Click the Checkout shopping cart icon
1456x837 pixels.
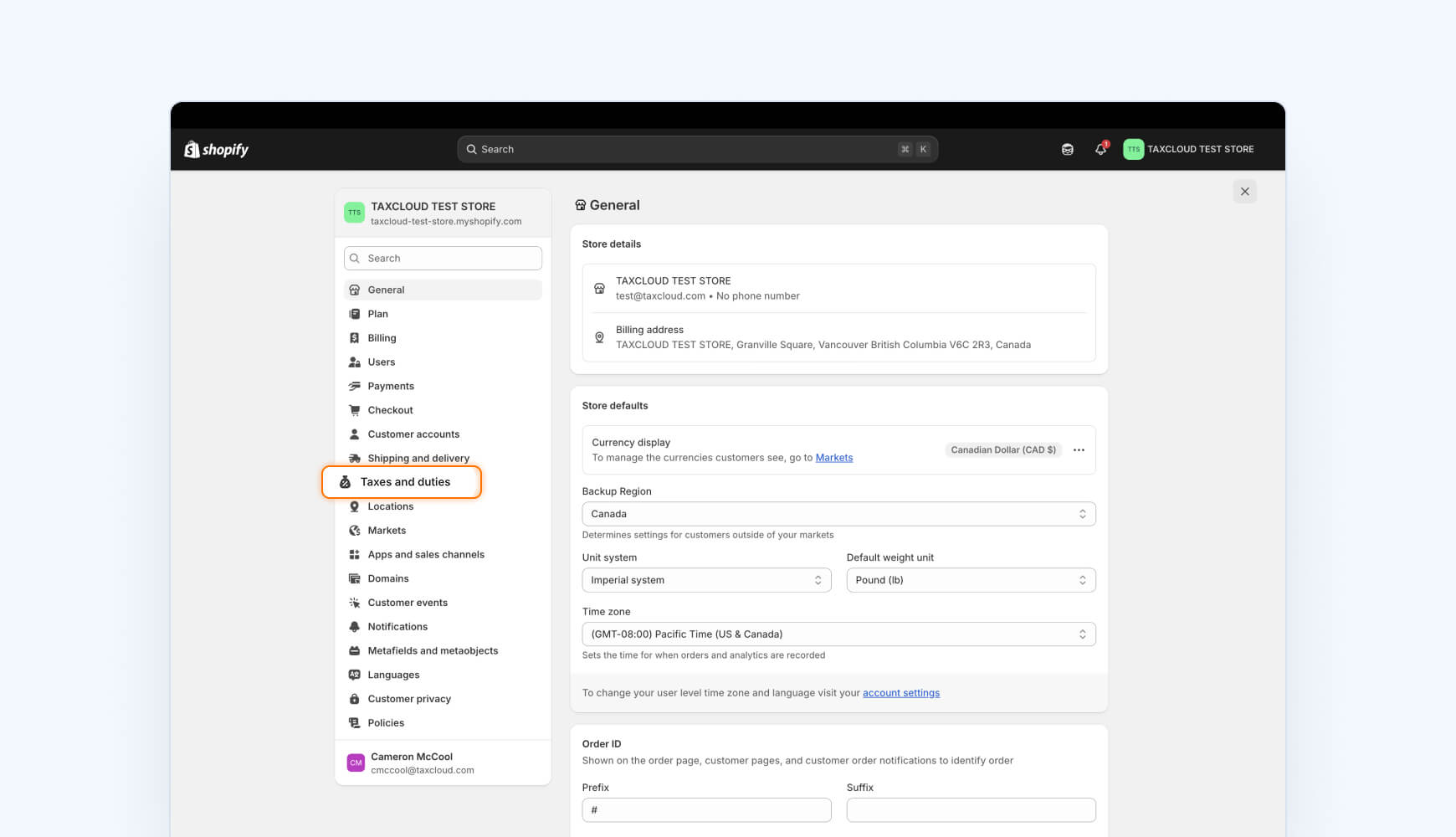(355, 409)
